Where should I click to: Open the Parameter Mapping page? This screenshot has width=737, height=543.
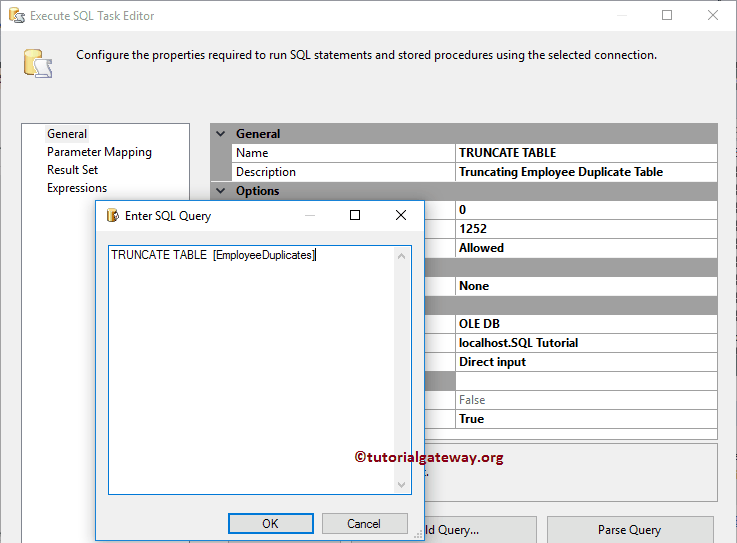[99, 152]
